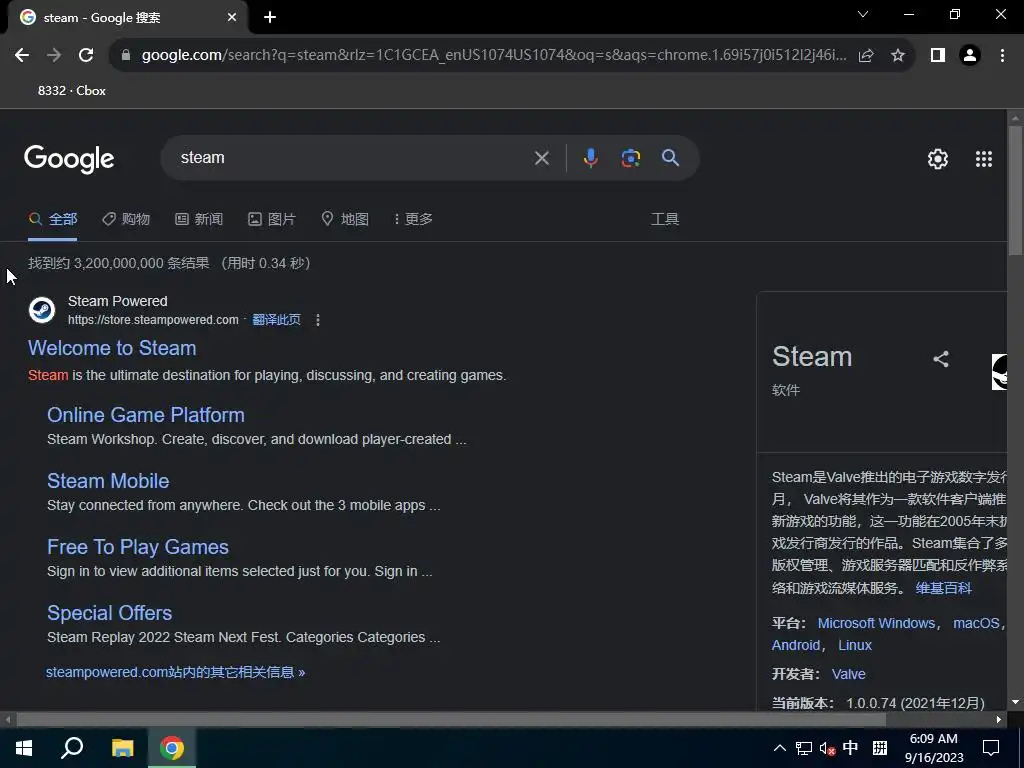Viewport: 1024px width, 768px height.
Task: Click the Steam Powered favicon
Action: (42, 310)
